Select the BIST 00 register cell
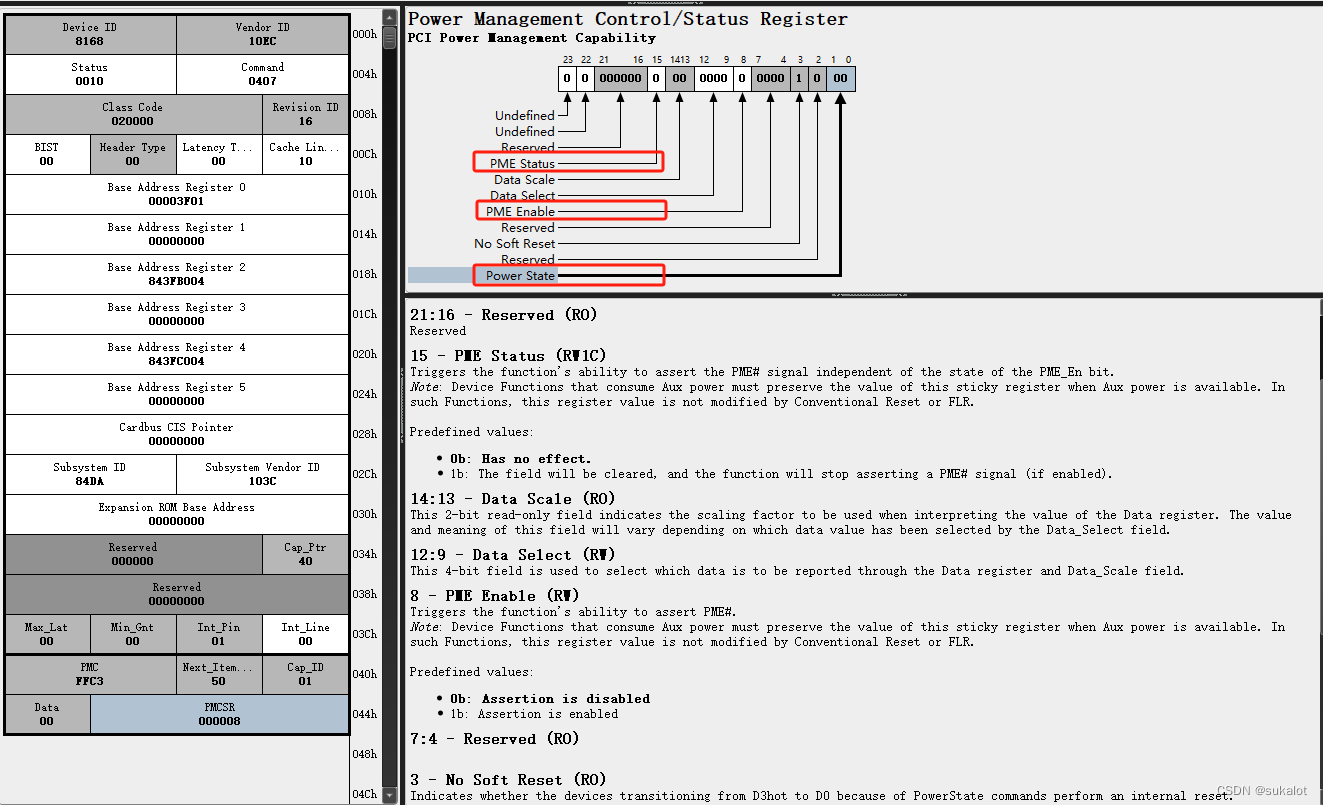Screen dimensions: 1323x805 pyautogui.click(x=47, y=155)
